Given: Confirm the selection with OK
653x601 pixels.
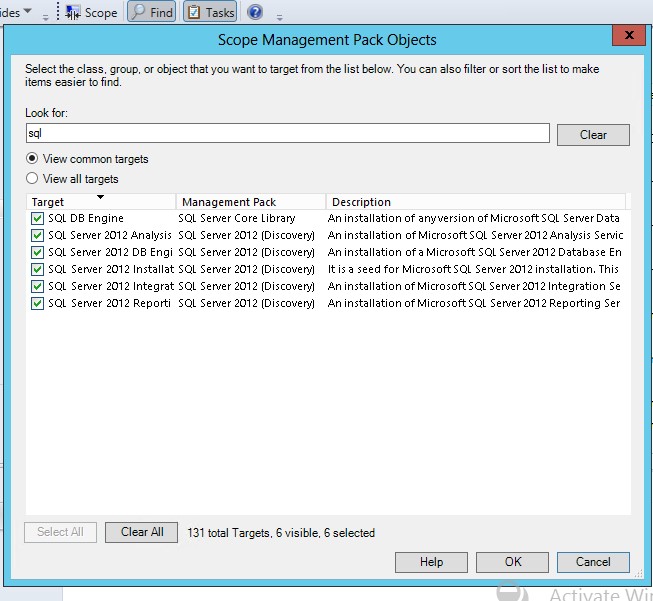Looking at the screenshot, I should (512, 562).
